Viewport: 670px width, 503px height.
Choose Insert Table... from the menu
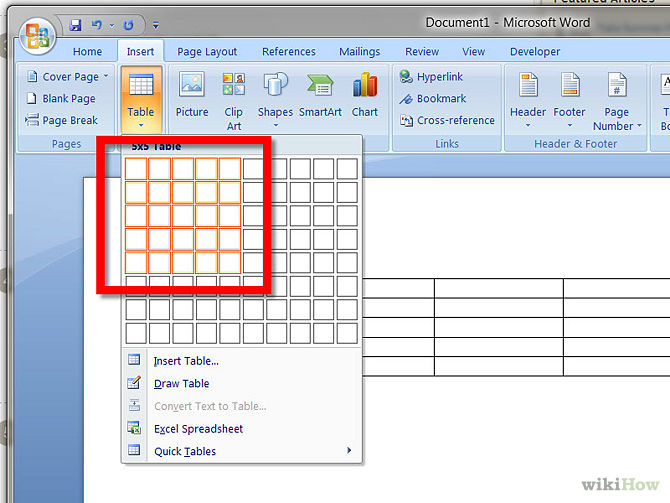tap(186, 361)
